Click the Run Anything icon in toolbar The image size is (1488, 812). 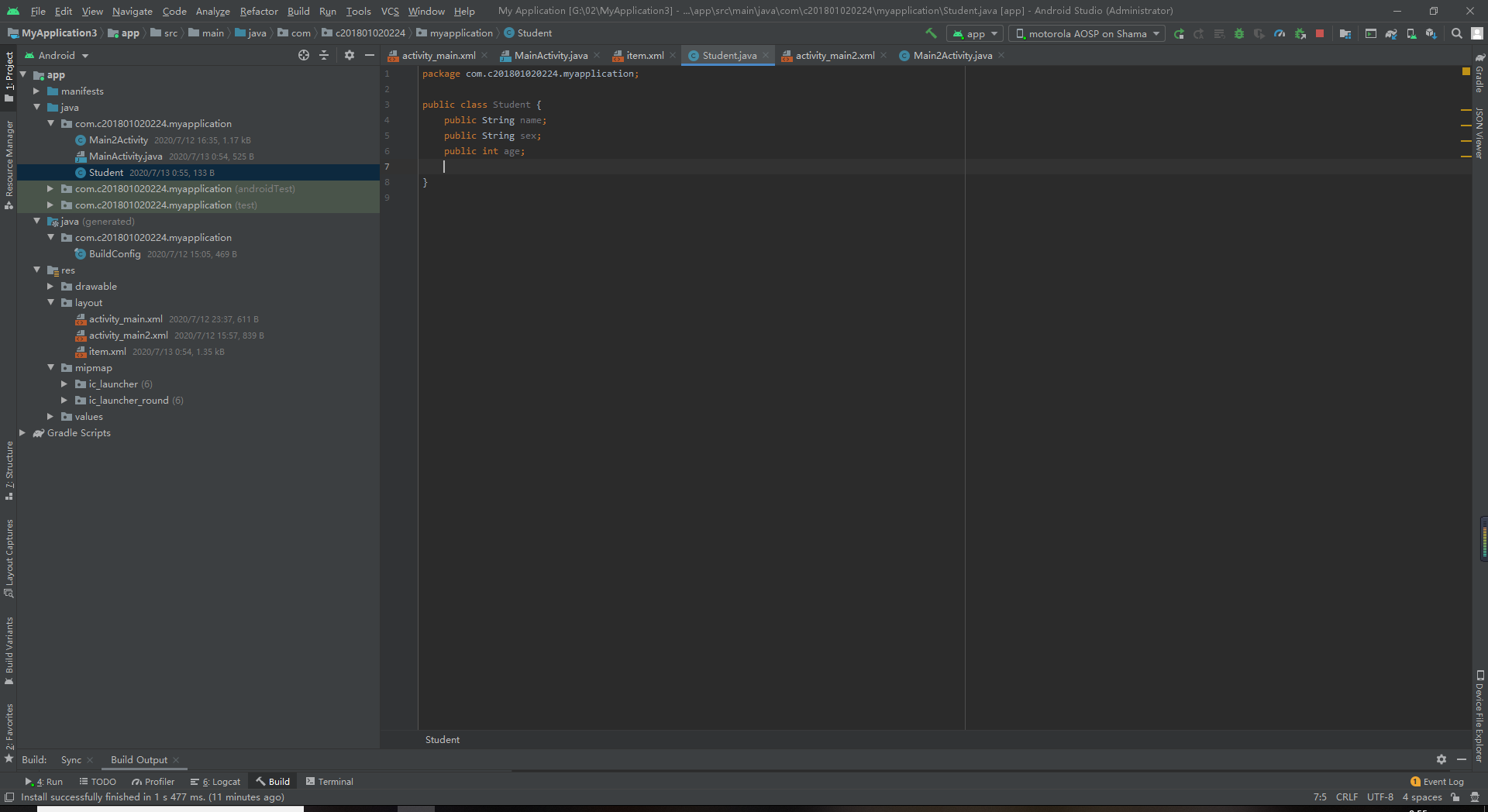coord(1371,33)
